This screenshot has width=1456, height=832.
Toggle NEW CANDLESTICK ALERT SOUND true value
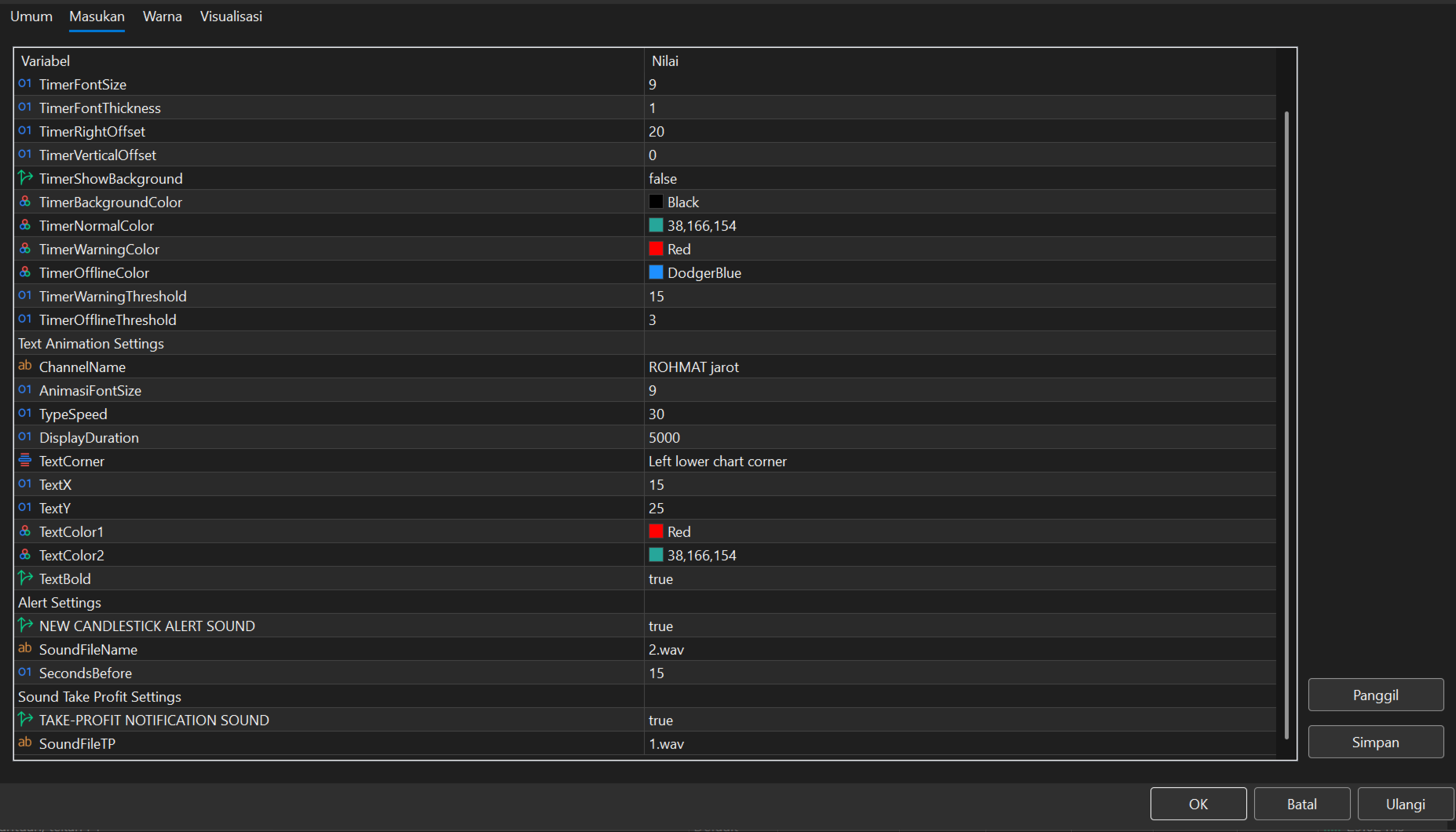(x=960, y=626)
